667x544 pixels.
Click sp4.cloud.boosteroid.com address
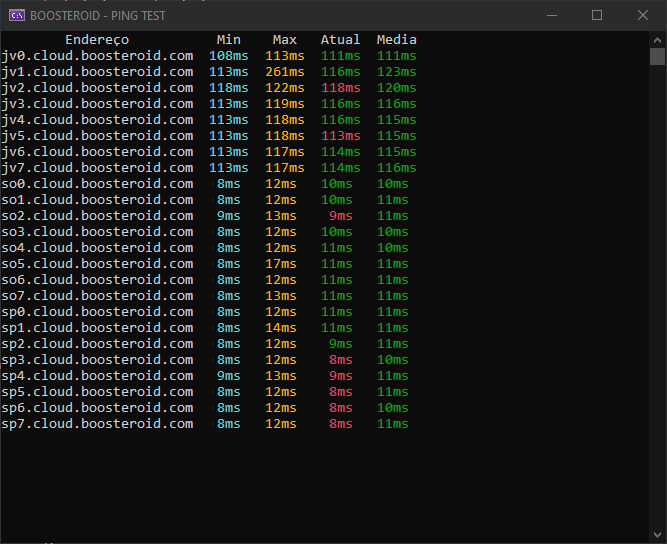[x=97, y=376]
